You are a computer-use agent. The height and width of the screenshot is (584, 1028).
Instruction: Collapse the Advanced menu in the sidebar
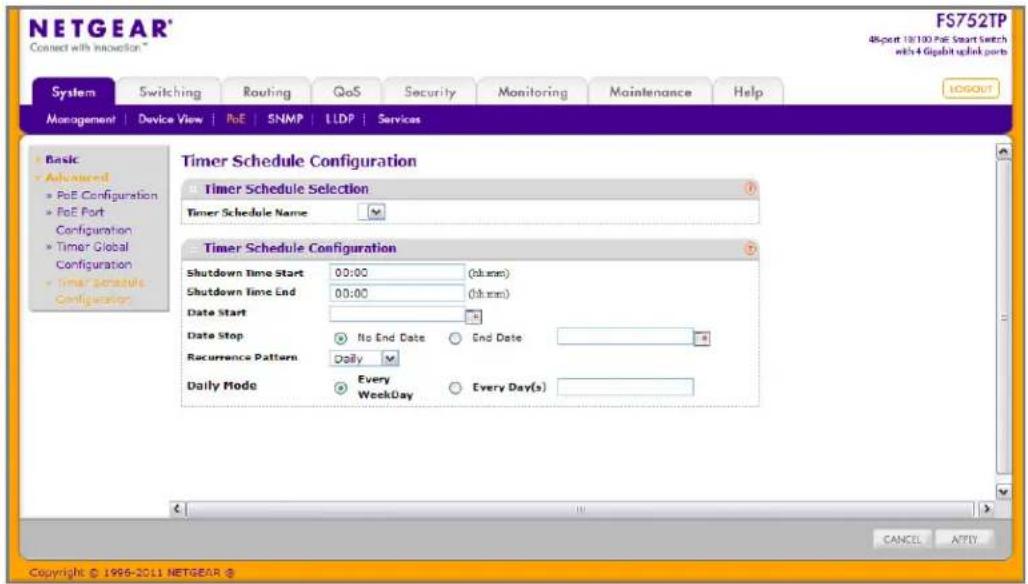pos(76,178)
